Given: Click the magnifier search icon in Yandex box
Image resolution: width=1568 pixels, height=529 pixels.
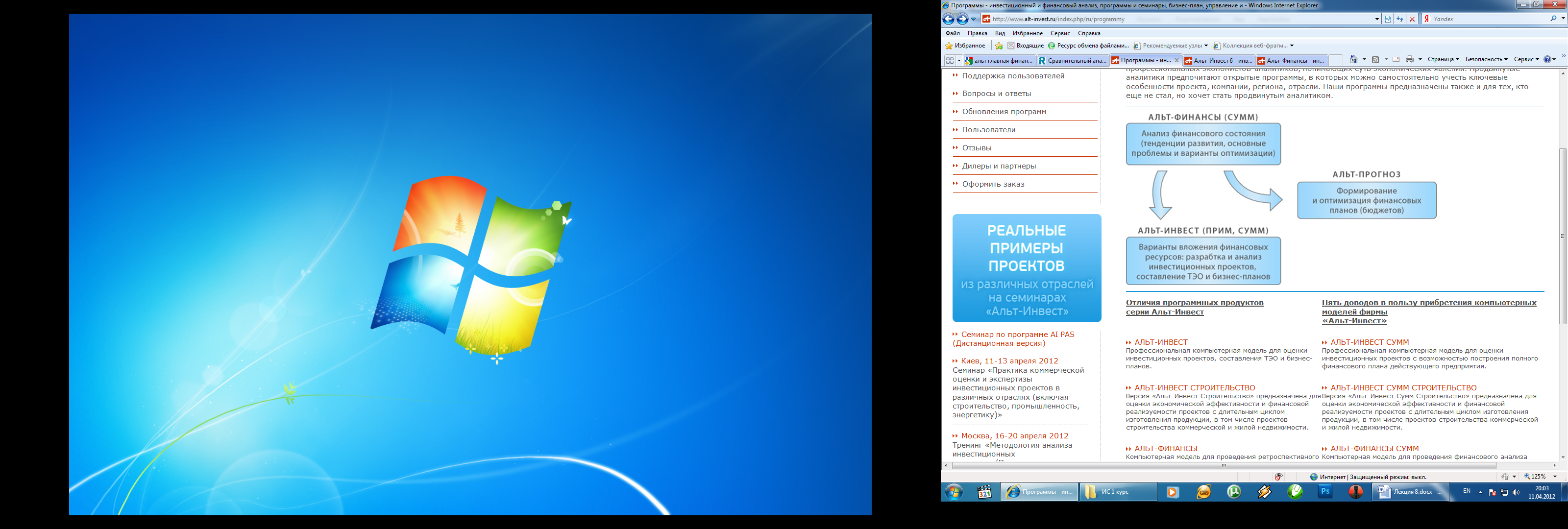Looking at the screenshot, I should click(x=1553, y=19).
